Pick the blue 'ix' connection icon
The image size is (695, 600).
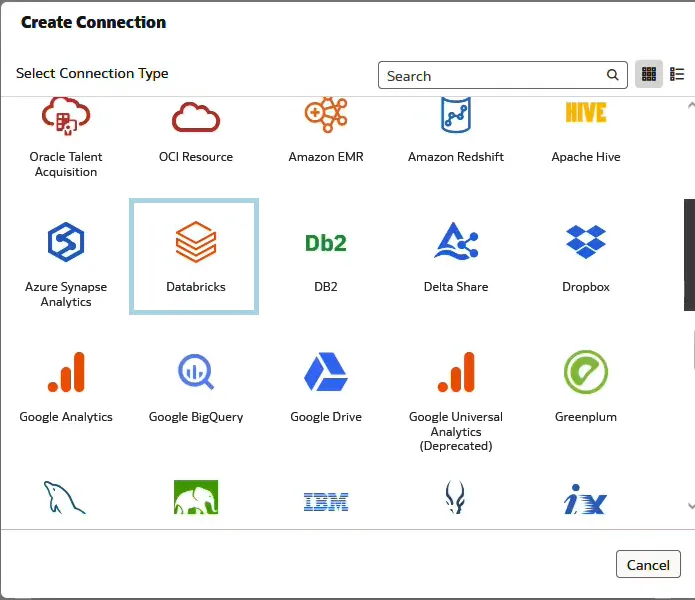point(585,499)
